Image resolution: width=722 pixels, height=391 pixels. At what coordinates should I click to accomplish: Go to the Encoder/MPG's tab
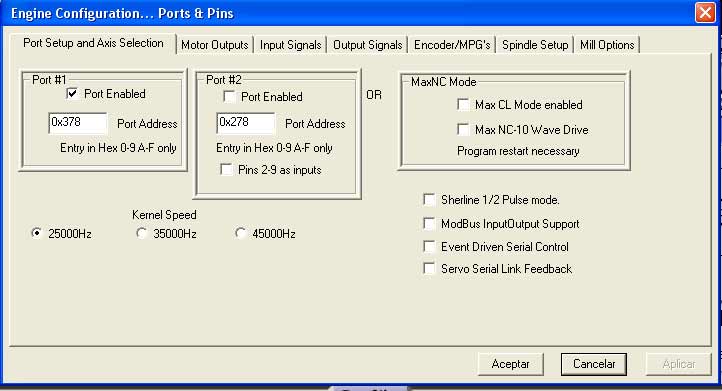click(x=452, y=45)
